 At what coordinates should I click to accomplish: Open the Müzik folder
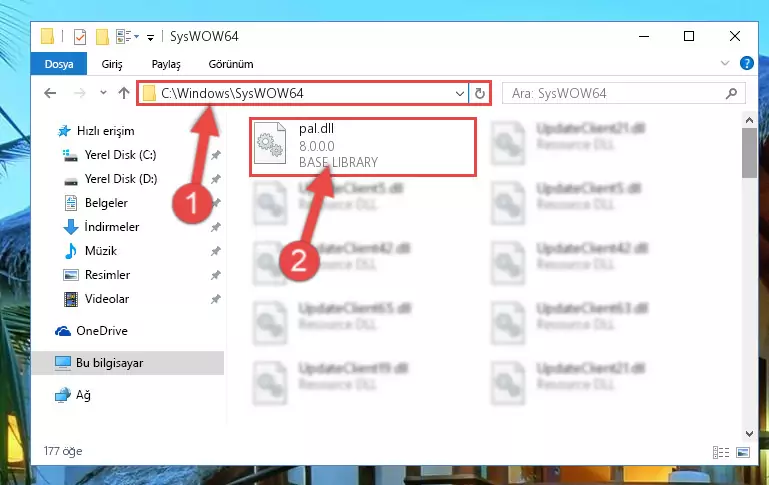101,251
